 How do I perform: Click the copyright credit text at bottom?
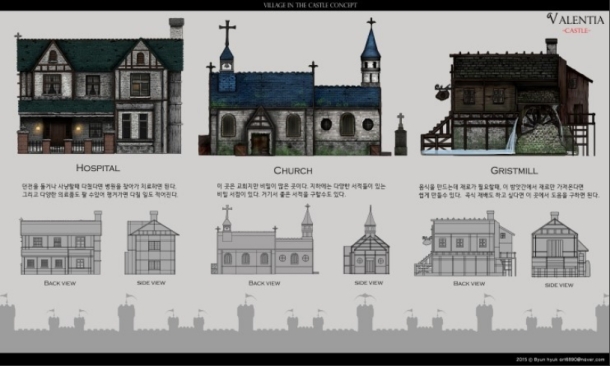[x=560, y=359]
